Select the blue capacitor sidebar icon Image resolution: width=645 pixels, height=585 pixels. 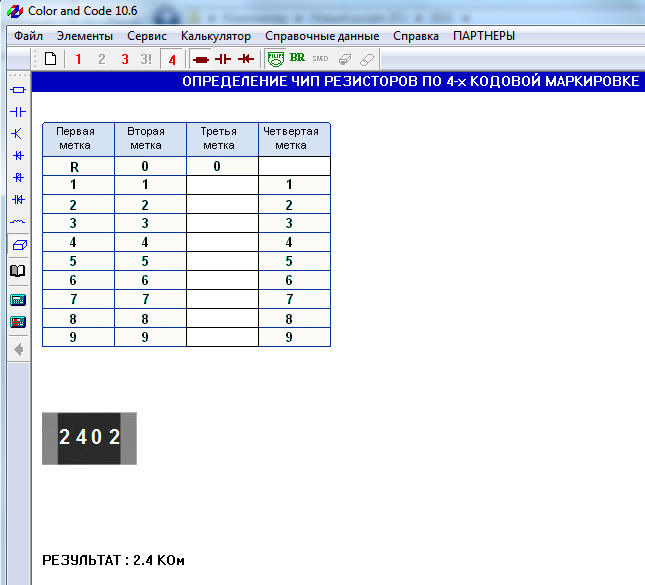coord(18,112)
